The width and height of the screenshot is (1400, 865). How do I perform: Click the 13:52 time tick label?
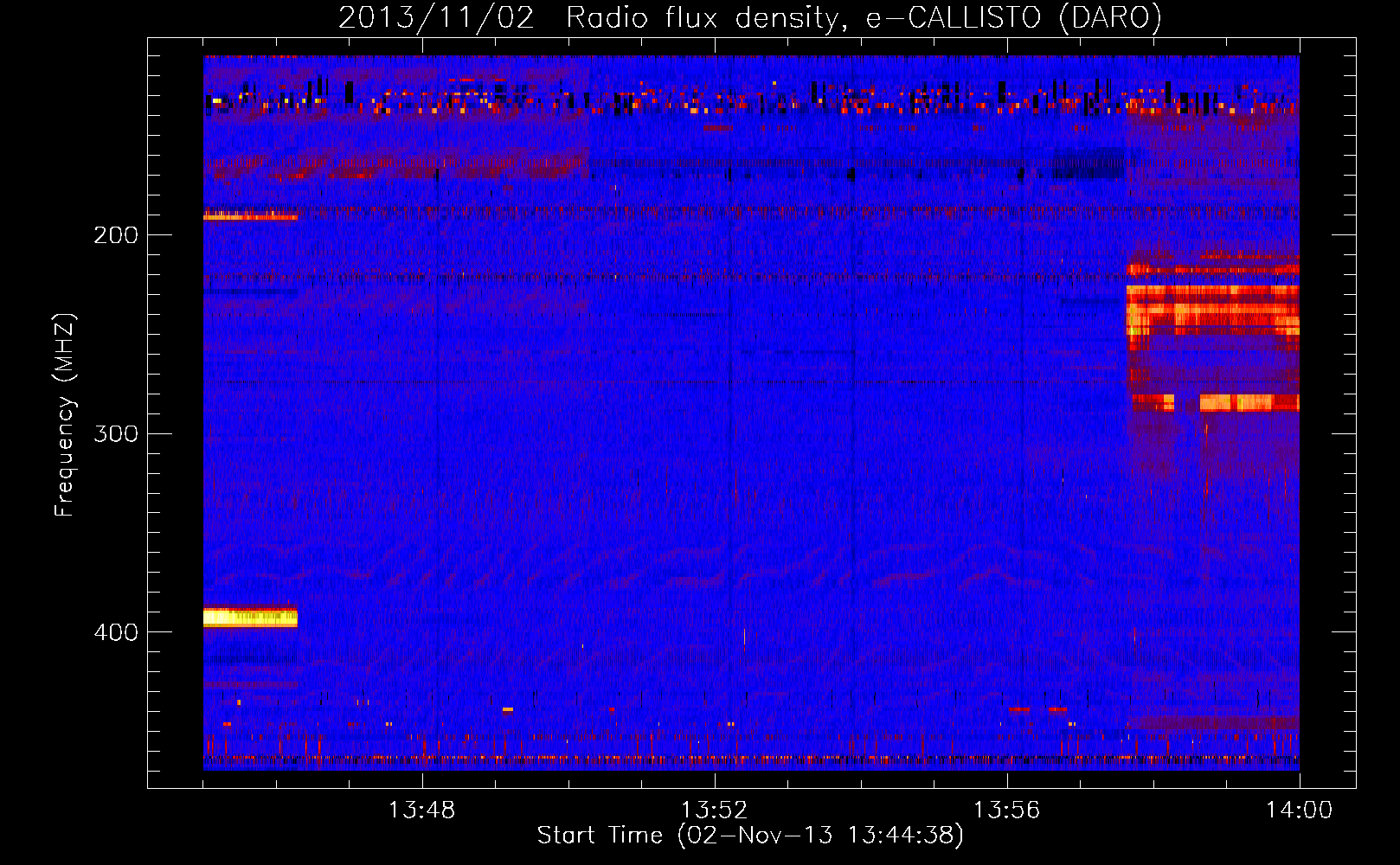coord(714,811)
